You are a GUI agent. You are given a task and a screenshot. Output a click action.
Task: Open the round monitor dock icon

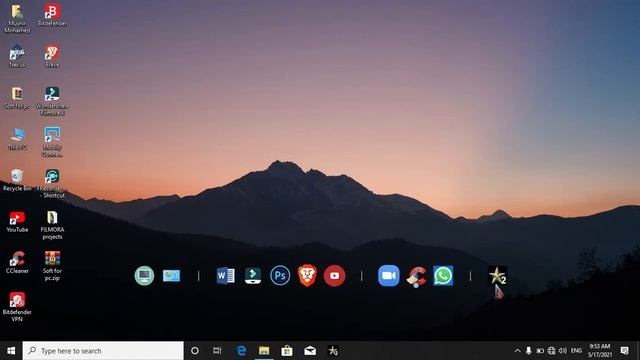click(144, 276)
